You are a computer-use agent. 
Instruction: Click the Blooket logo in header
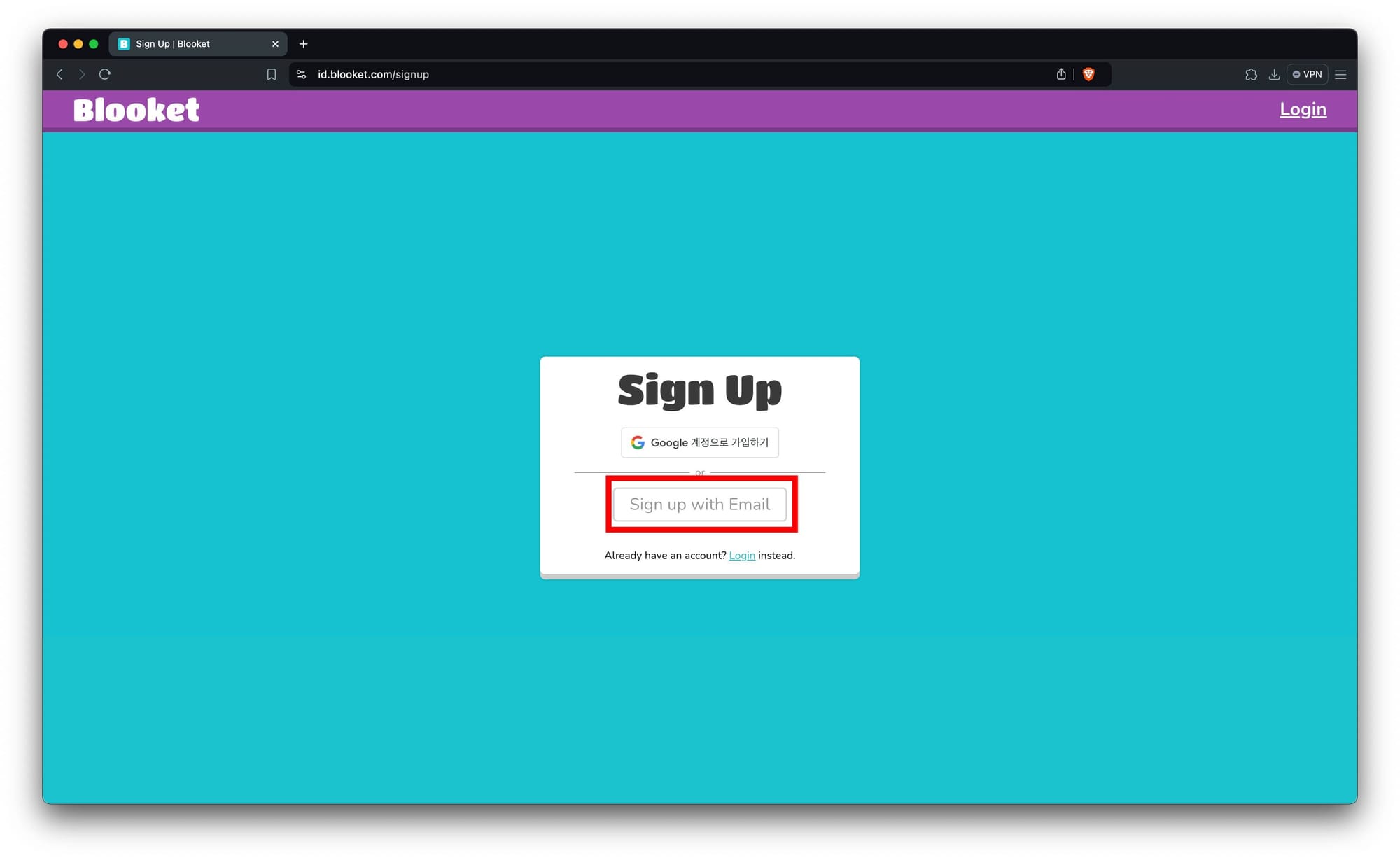pos(137,110)
